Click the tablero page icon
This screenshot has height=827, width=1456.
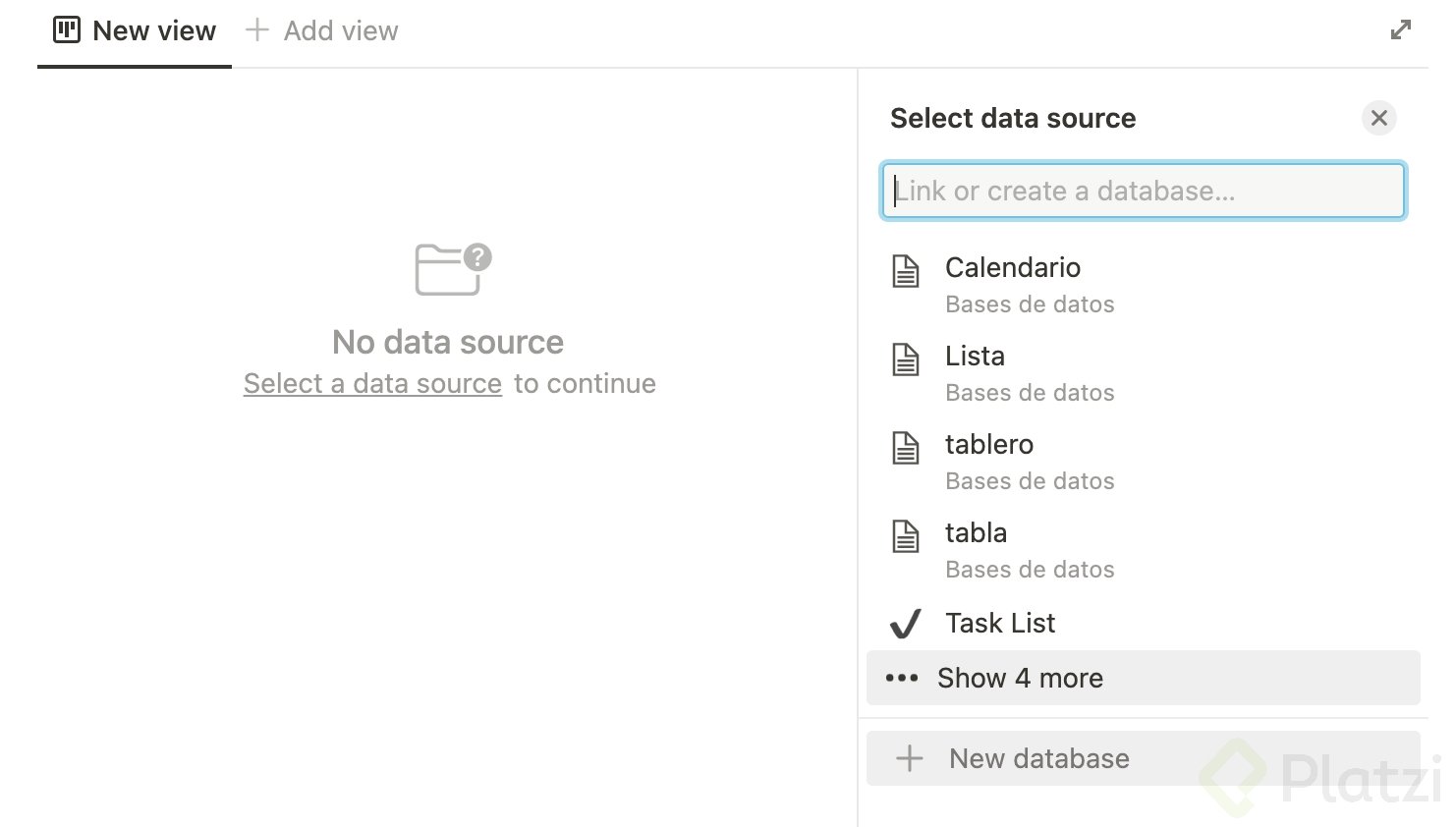(906, 448)
